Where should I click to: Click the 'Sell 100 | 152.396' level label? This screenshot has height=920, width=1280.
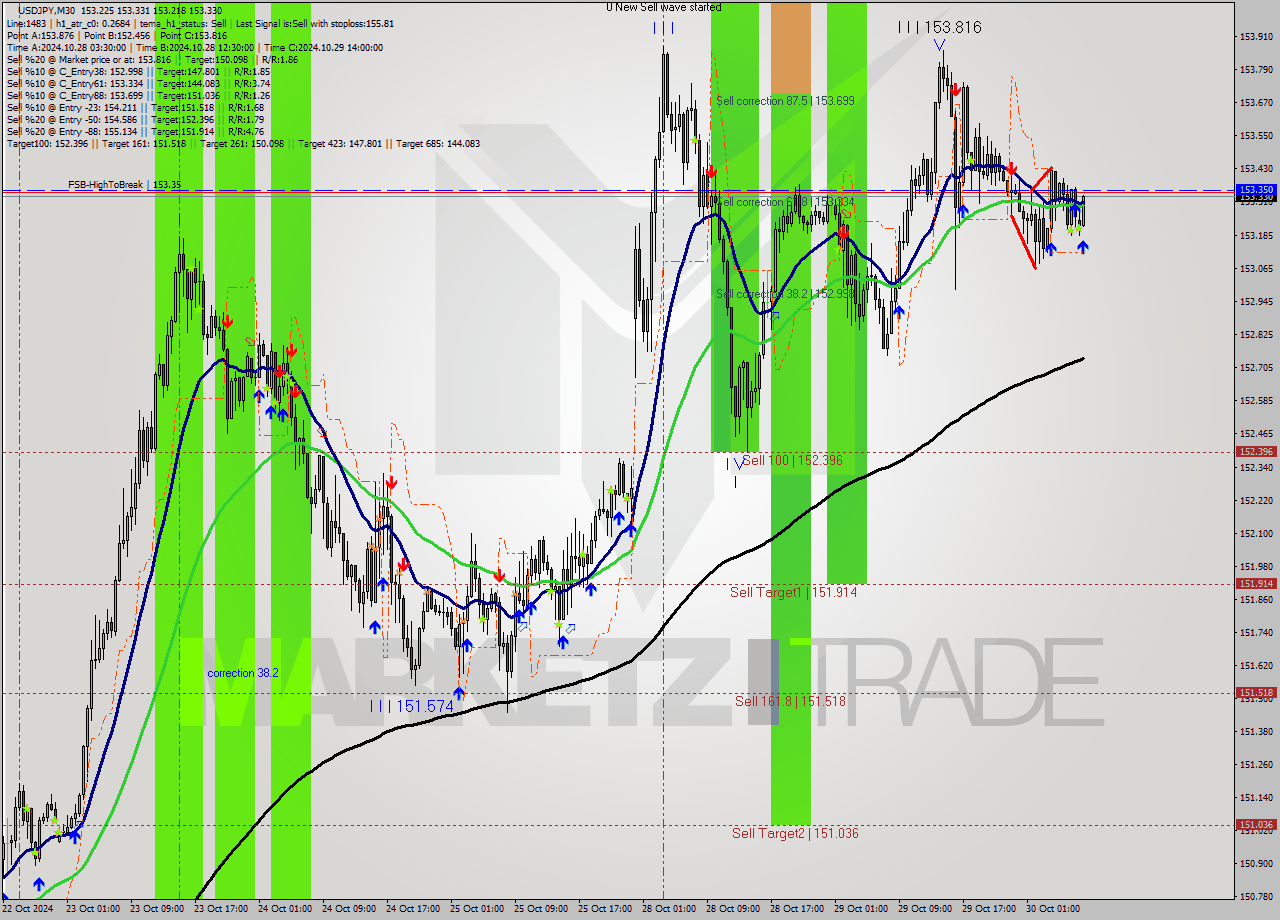click(x=792, y=460)
